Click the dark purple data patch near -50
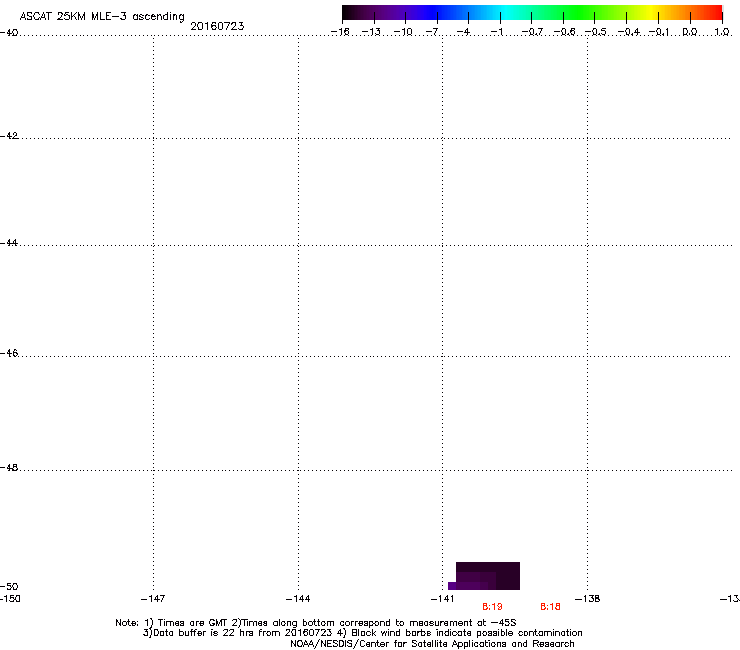Image resolution: width=740 pixels, height=650 pixels. click(x=484, y=576)
